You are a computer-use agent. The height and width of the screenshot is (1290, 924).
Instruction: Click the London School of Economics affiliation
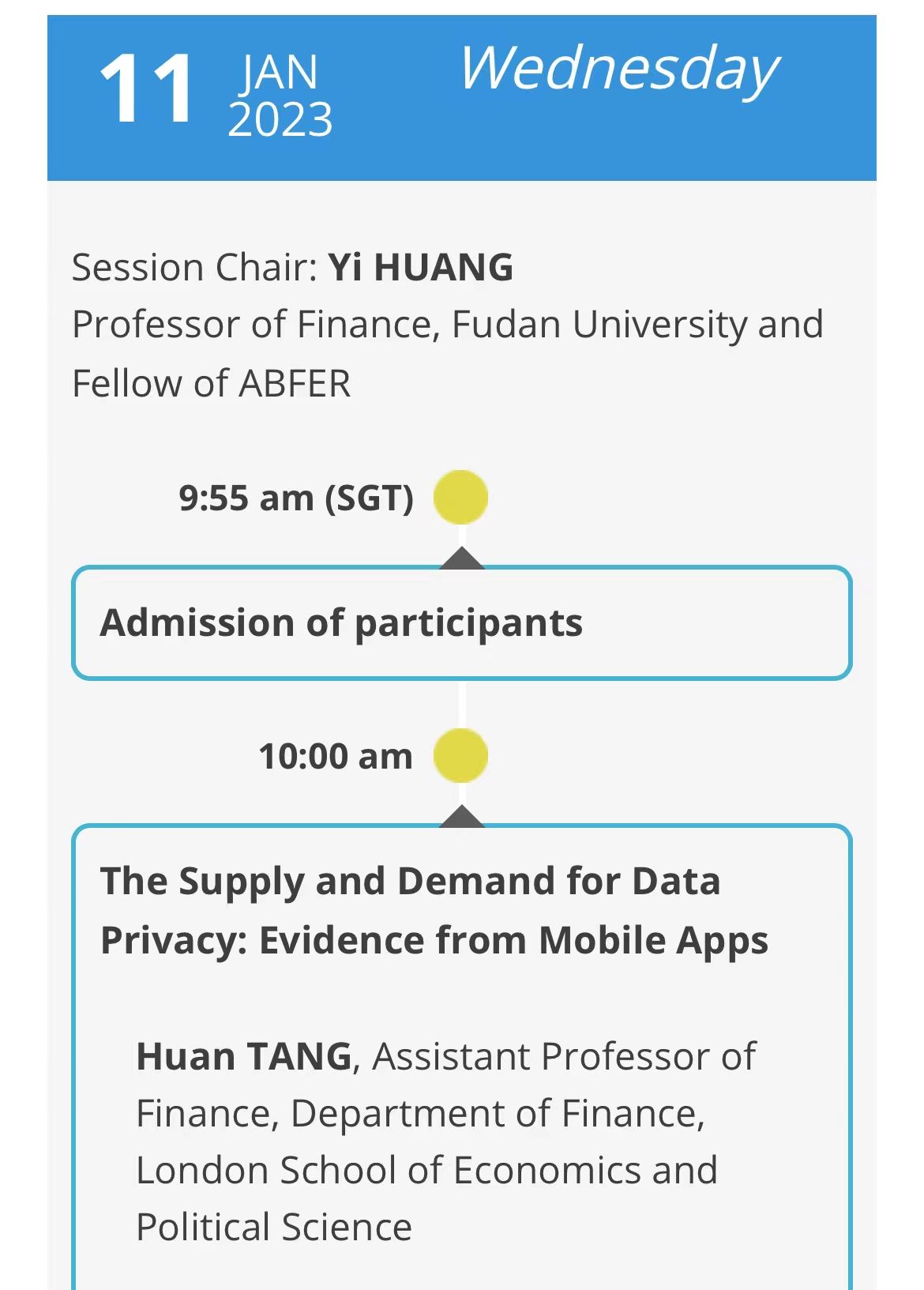[426, 1171]
